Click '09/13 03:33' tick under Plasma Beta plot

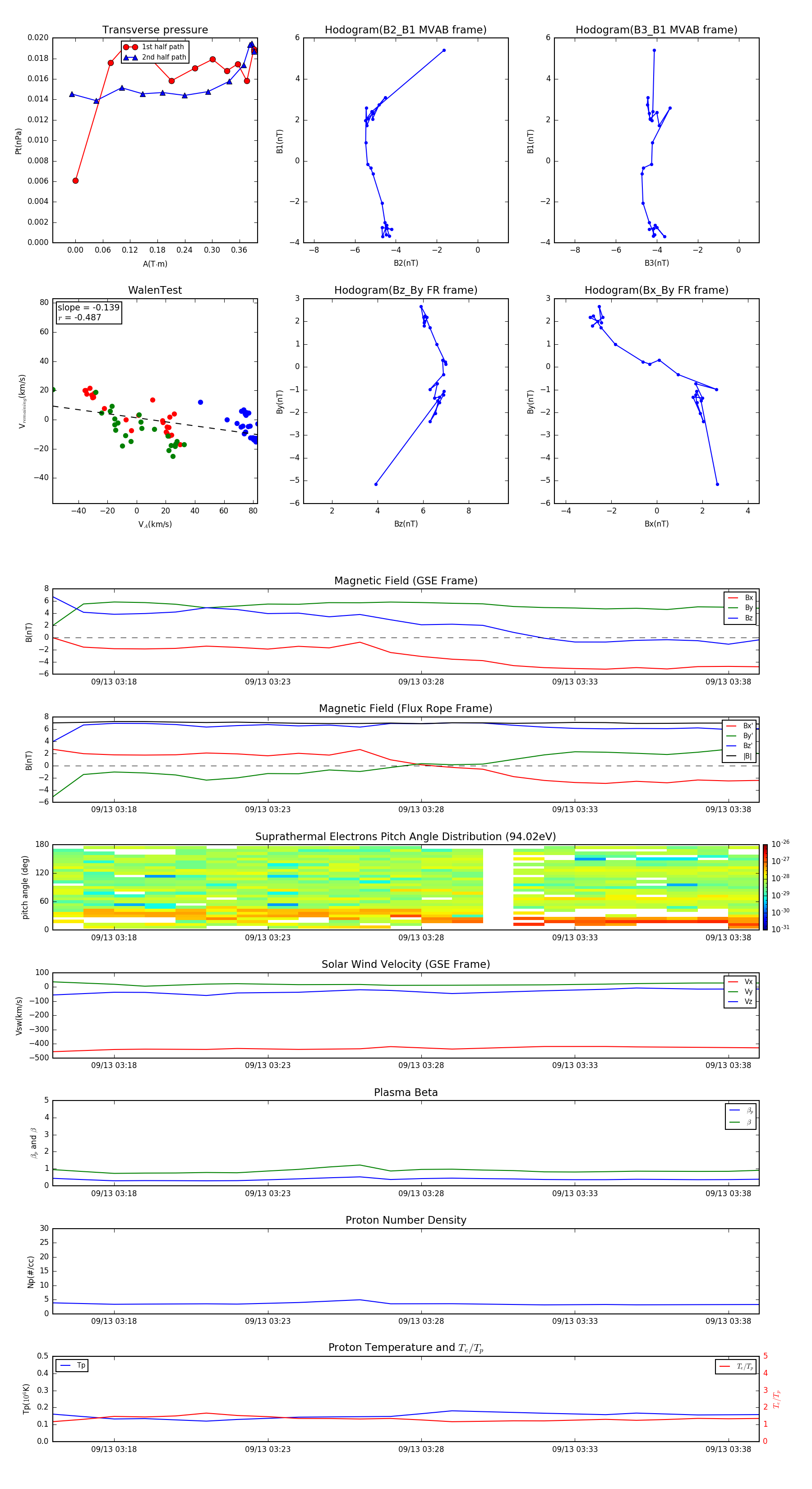(575, 1193)
